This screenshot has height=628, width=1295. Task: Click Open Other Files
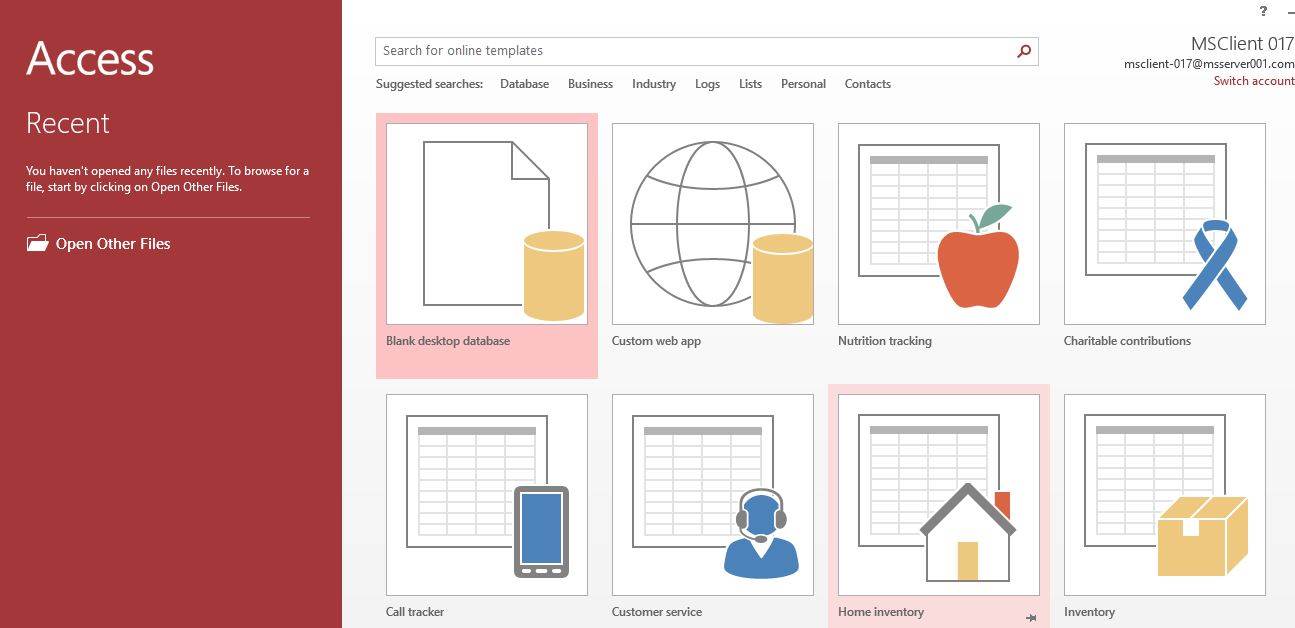coord(113,243)
